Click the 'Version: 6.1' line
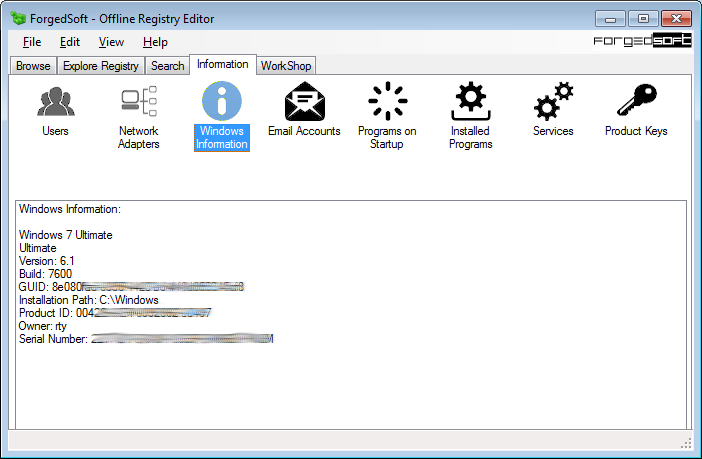Image resolution: width=702 pixels, height=459 pixels. click(47, 261)
